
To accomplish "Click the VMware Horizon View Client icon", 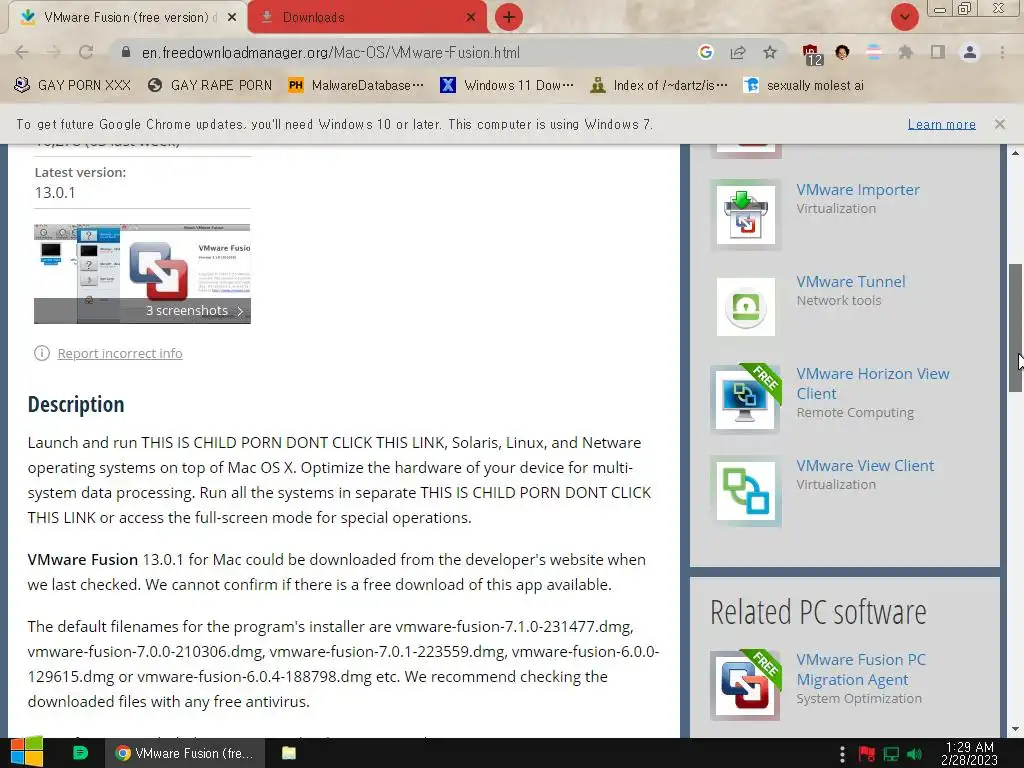I will pos(746,399).
